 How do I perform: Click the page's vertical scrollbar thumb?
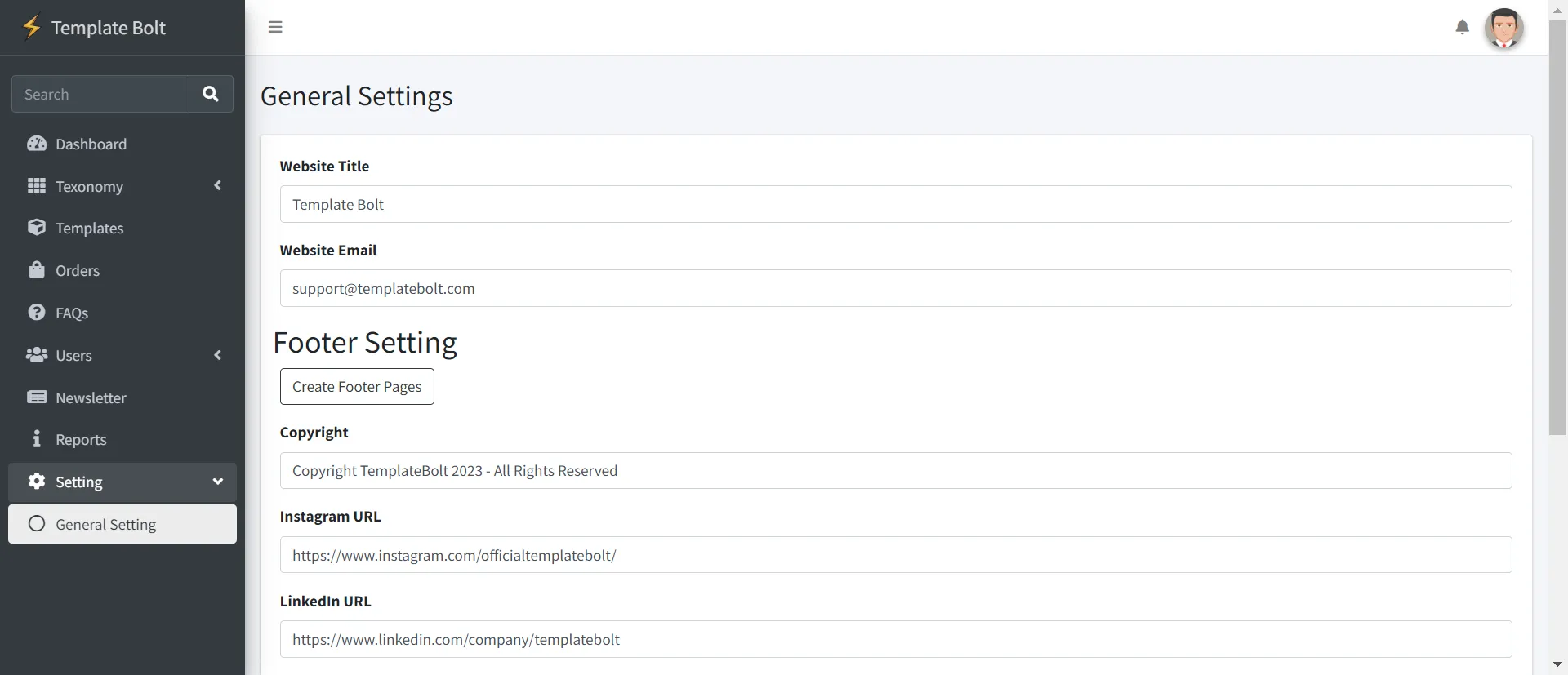(x=1557, y=229)
